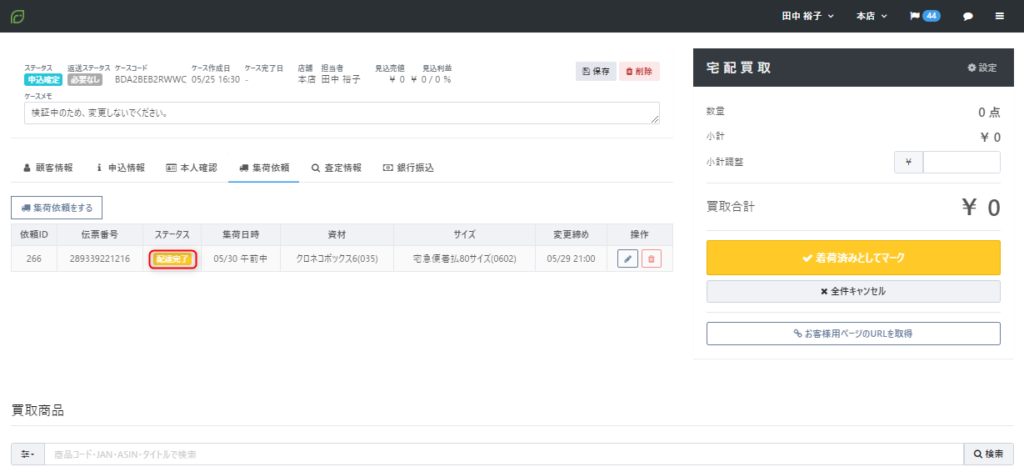
Task: Focus the ケースメモ text area
Action: (342, 112)
